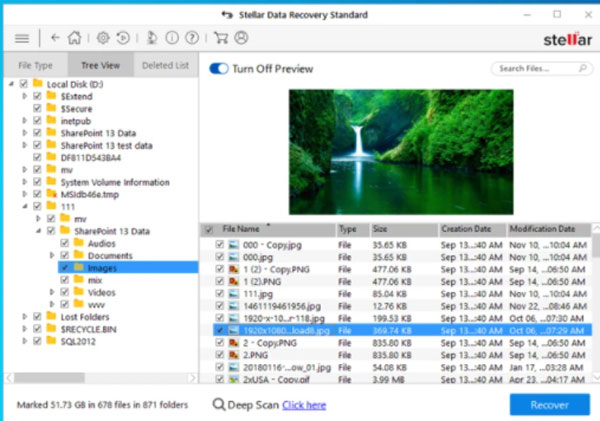Select the DF811D543BA4 folder
Image resolution: width=600 pixels, height=421 pixels.
click(x=91, y=157)
